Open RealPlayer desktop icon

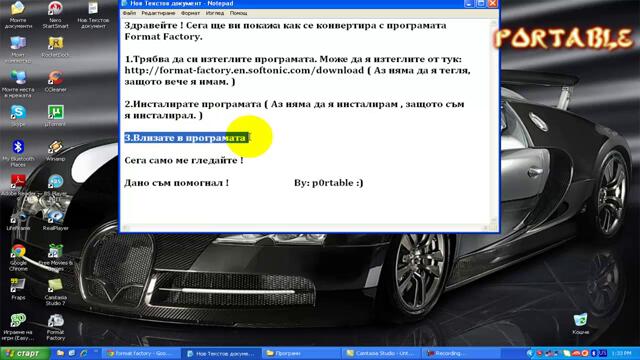pyautogui.click(x=56, y=220)
